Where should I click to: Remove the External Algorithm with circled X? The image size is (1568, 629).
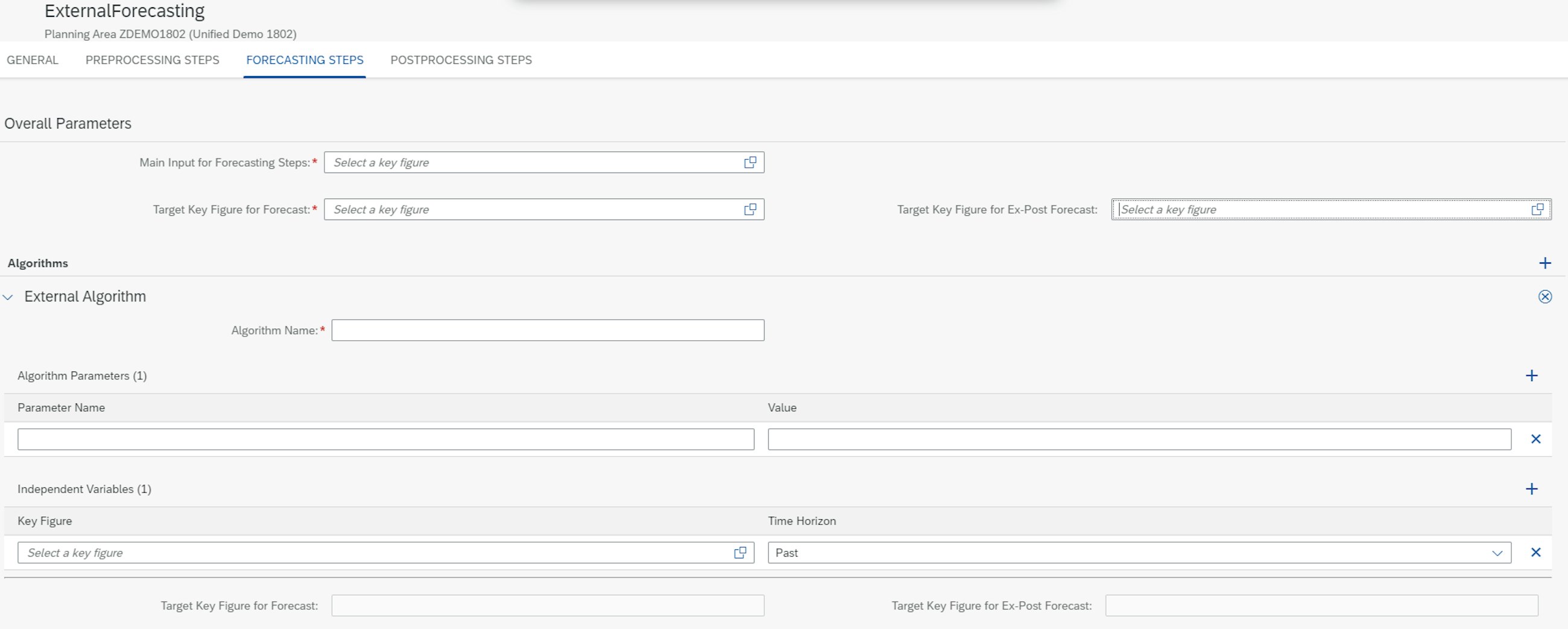click(1544, 297)
